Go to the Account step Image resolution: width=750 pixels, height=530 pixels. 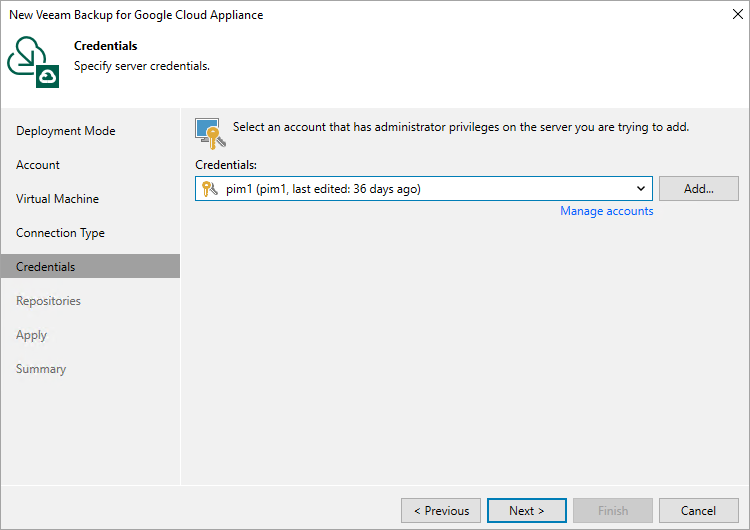click(38, 165)
